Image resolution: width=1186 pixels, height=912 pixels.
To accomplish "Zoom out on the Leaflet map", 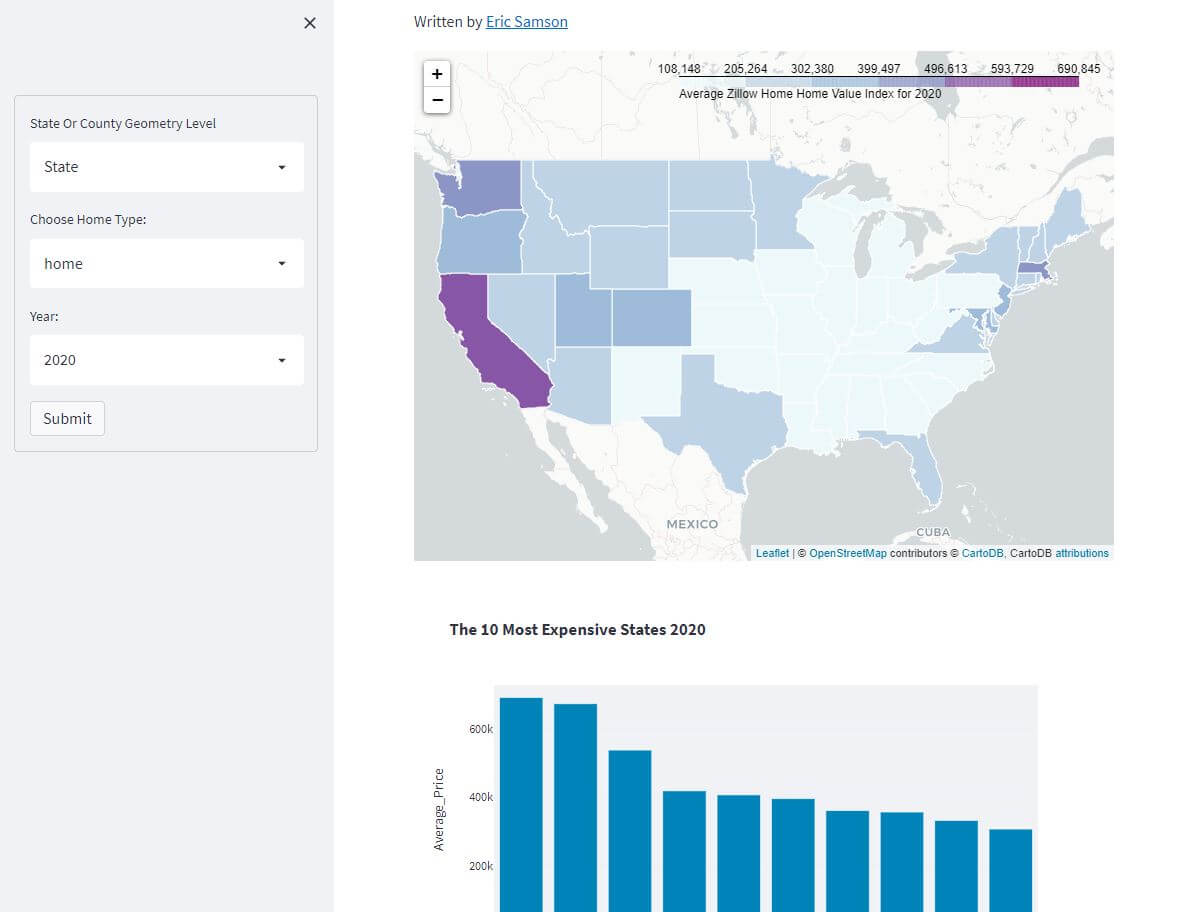I will 437,100.
